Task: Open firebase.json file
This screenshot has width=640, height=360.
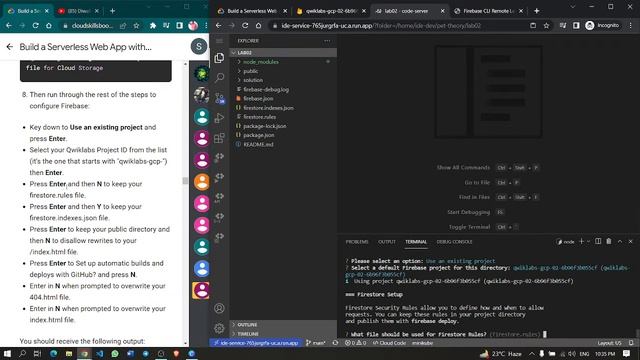Action: (258, 98)
